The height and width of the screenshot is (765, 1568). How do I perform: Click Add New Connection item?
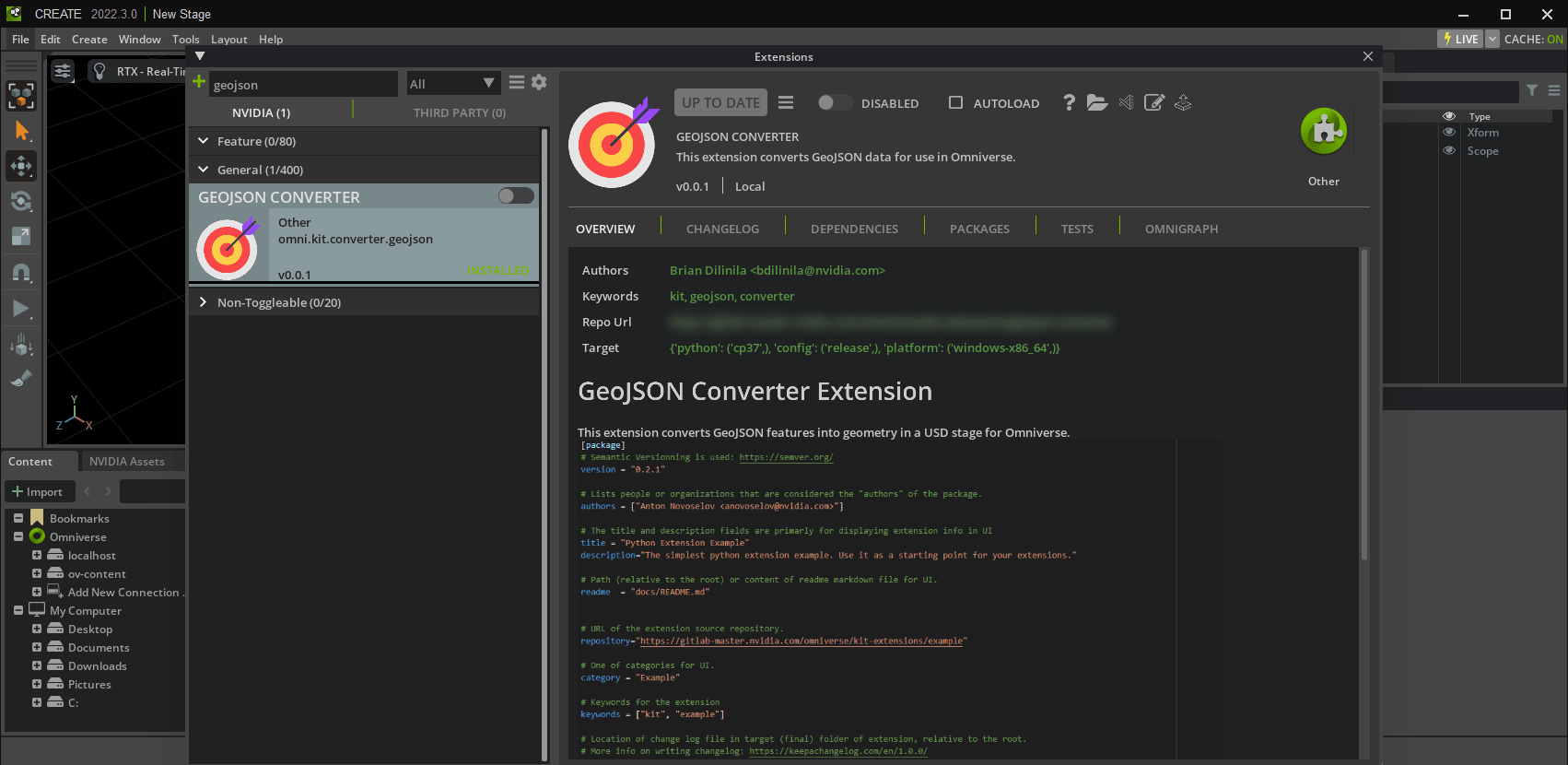coord(123,592)
